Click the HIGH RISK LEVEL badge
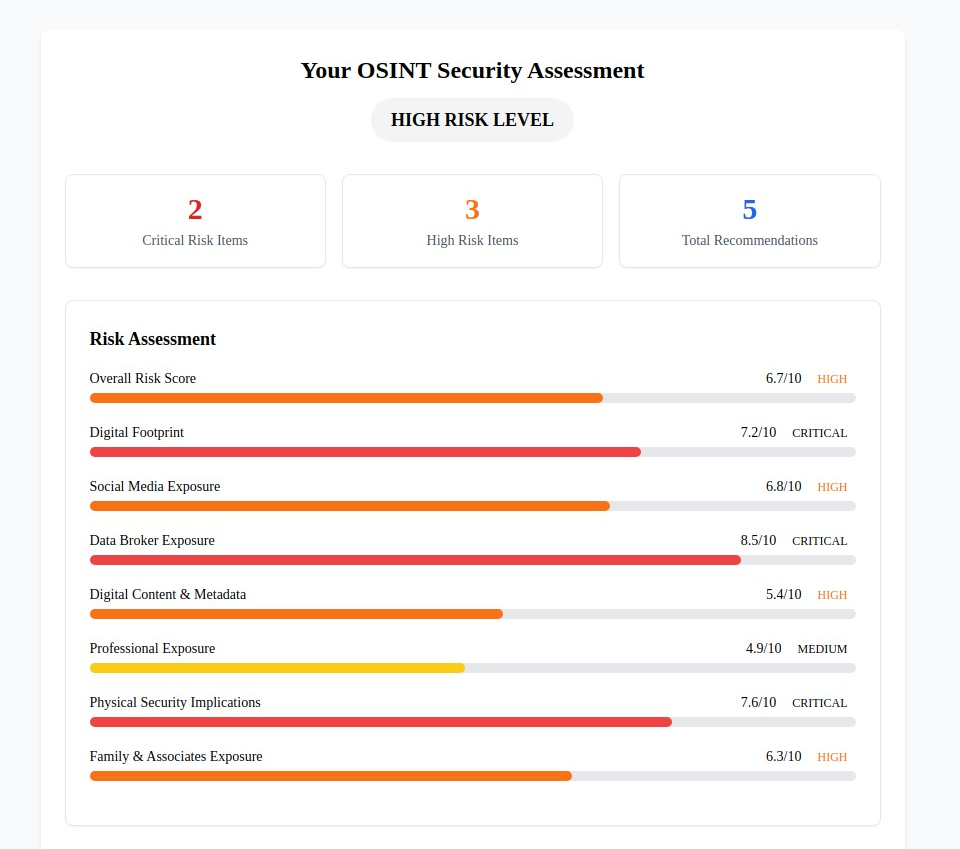 click(x=472, y=120)
